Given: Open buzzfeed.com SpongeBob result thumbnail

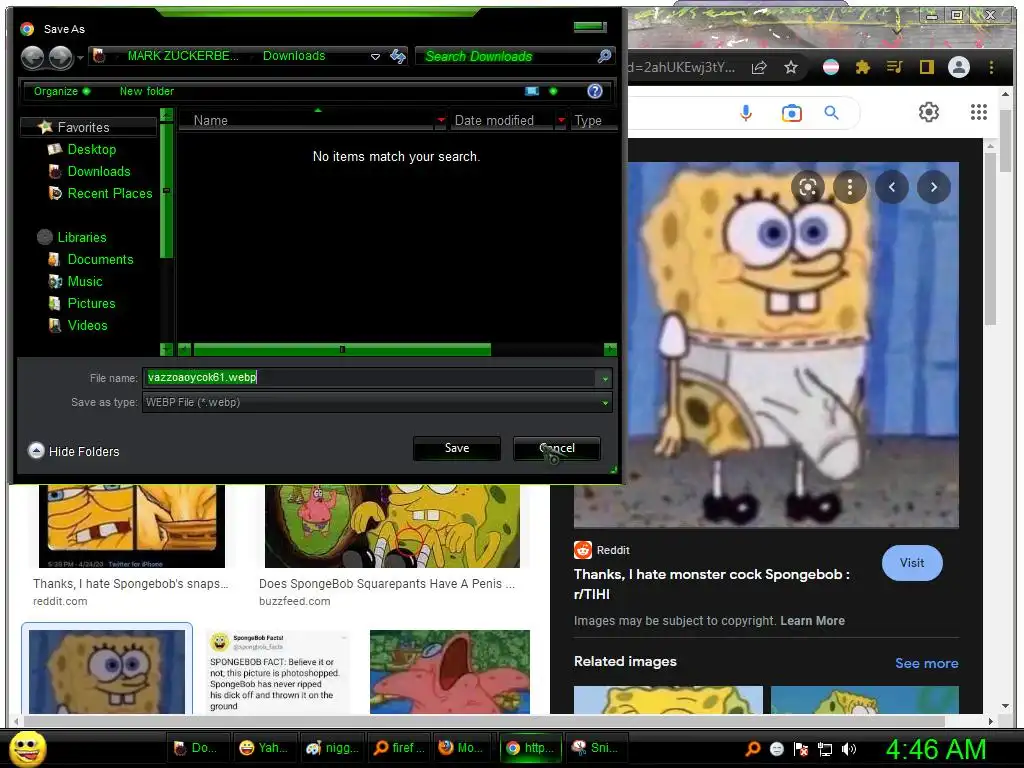Looking at the screenshot, I should point(392,526).
